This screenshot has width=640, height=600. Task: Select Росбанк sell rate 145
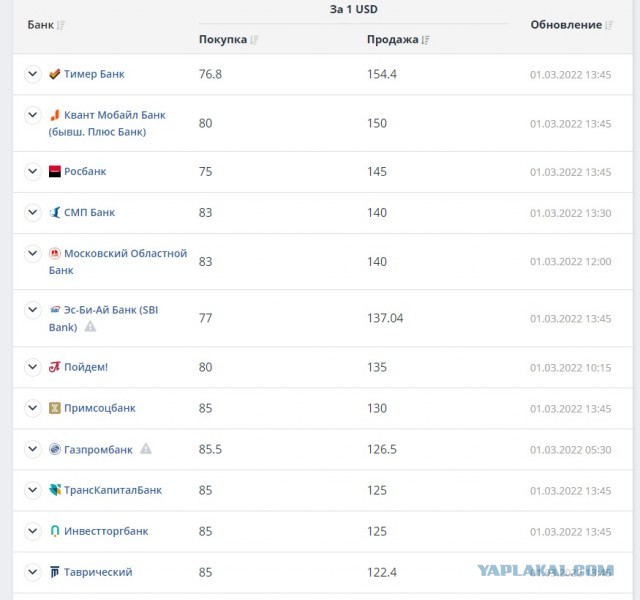click(377, 171)
